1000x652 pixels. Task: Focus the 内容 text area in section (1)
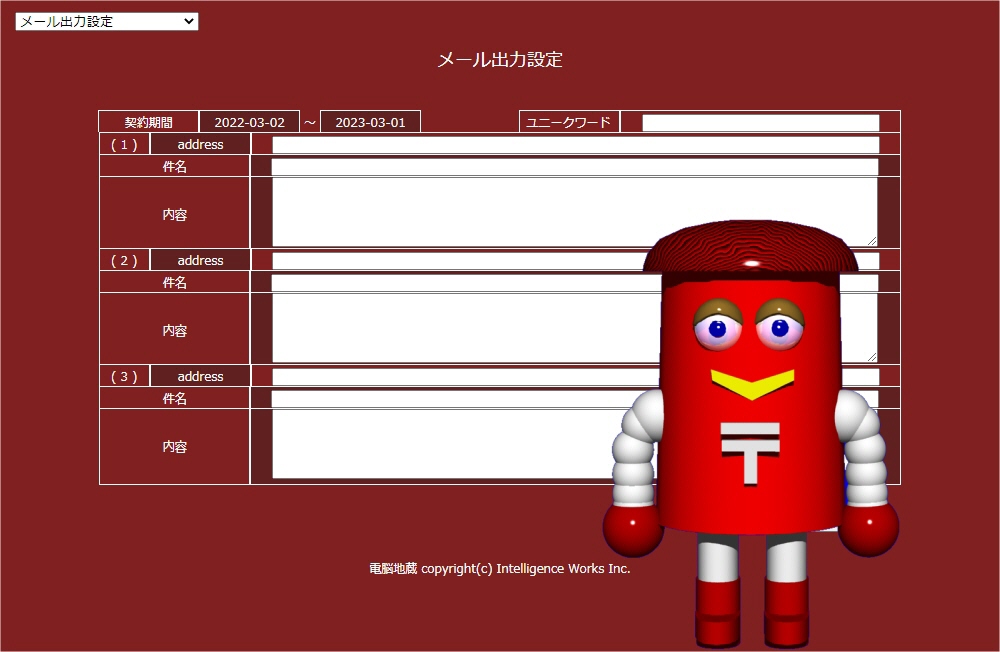575,212
